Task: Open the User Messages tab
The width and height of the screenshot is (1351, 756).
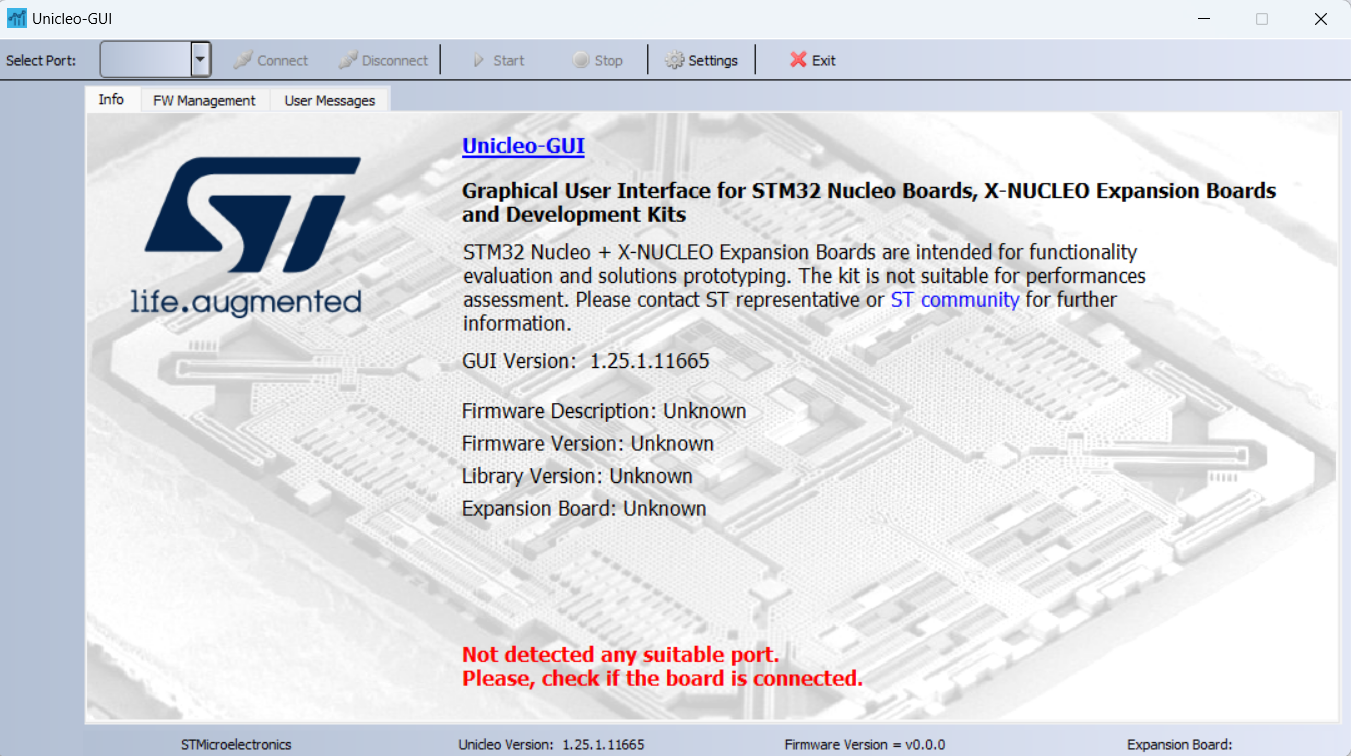Action: 329,99
